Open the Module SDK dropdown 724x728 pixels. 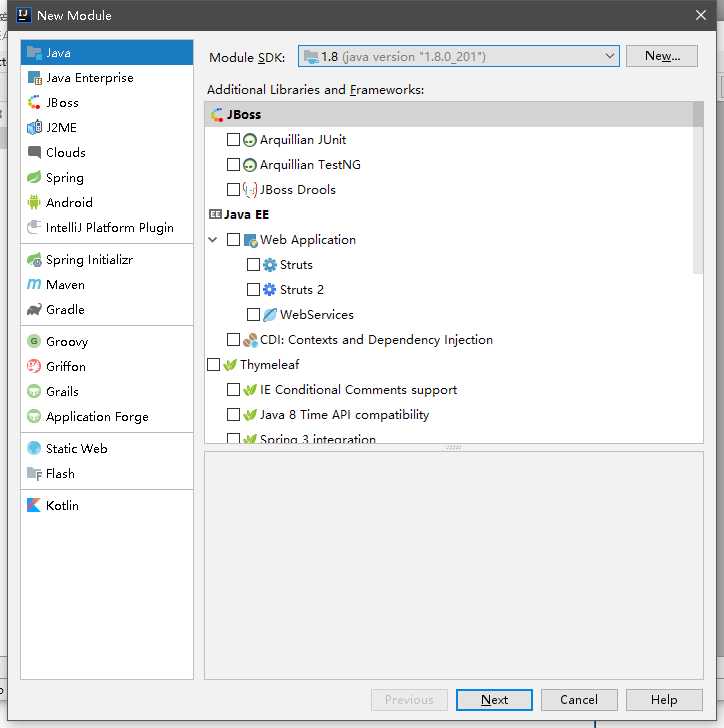pyautogui.click(x=458, y=56)
